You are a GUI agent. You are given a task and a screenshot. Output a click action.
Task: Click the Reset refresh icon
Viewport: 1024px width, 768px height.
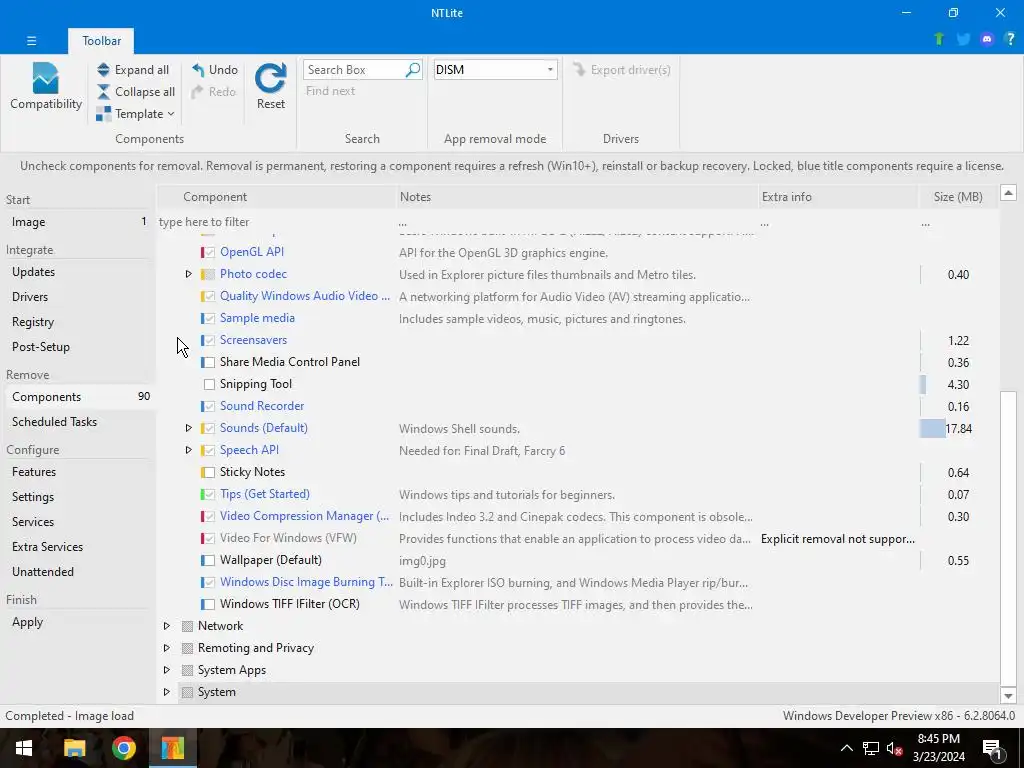point(270,78)
